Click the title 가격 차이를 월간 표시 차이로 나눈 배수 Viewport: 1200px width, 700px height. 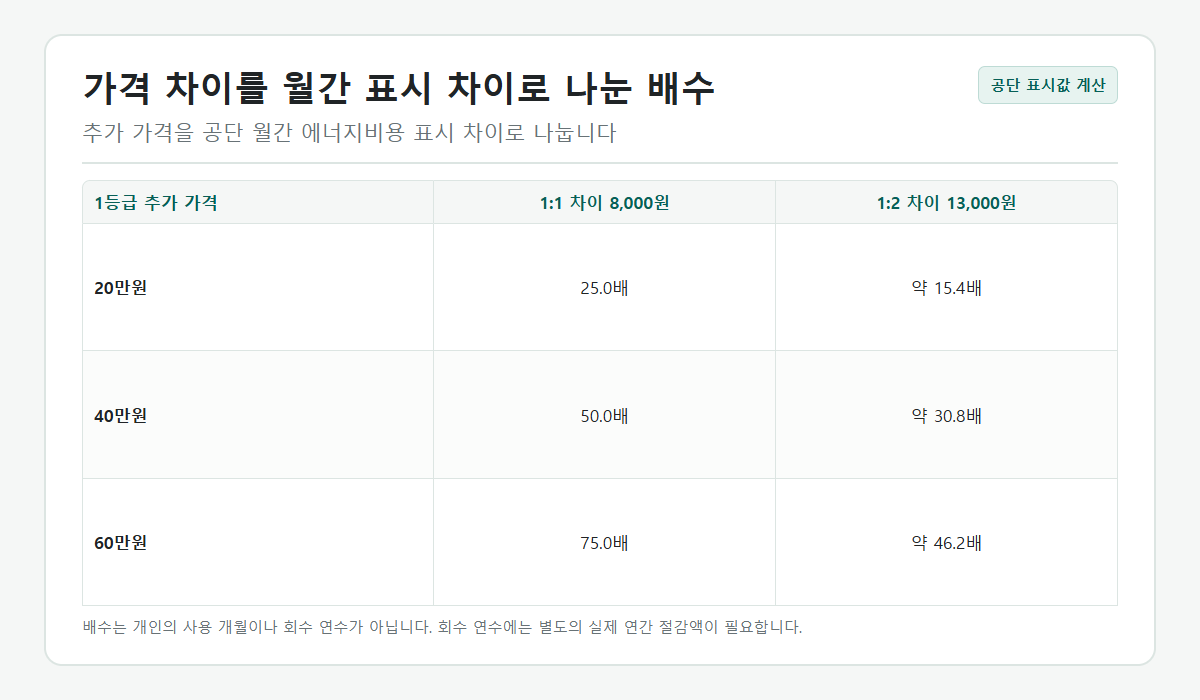point(399,88)
